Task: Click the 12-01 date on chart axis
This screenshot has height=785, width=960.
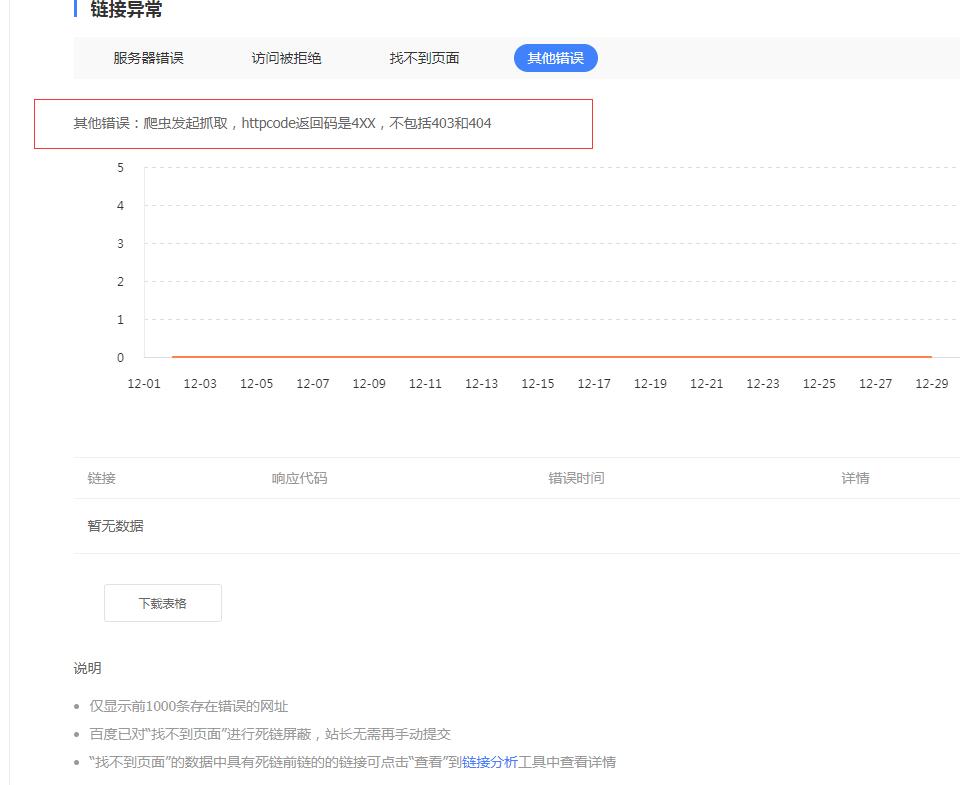Action: click(x=144, y=384)
